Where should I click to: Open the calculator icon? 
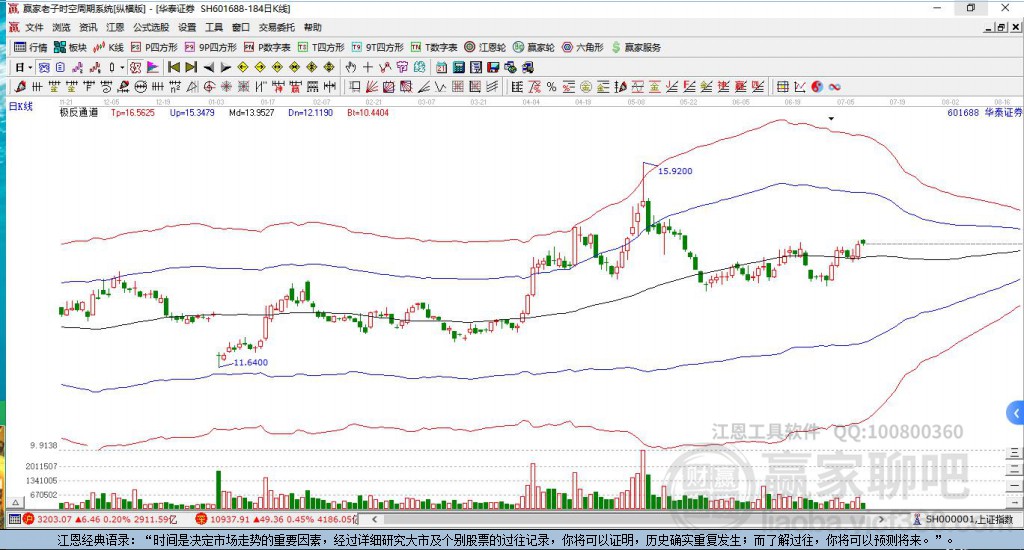tap(458, 67)
